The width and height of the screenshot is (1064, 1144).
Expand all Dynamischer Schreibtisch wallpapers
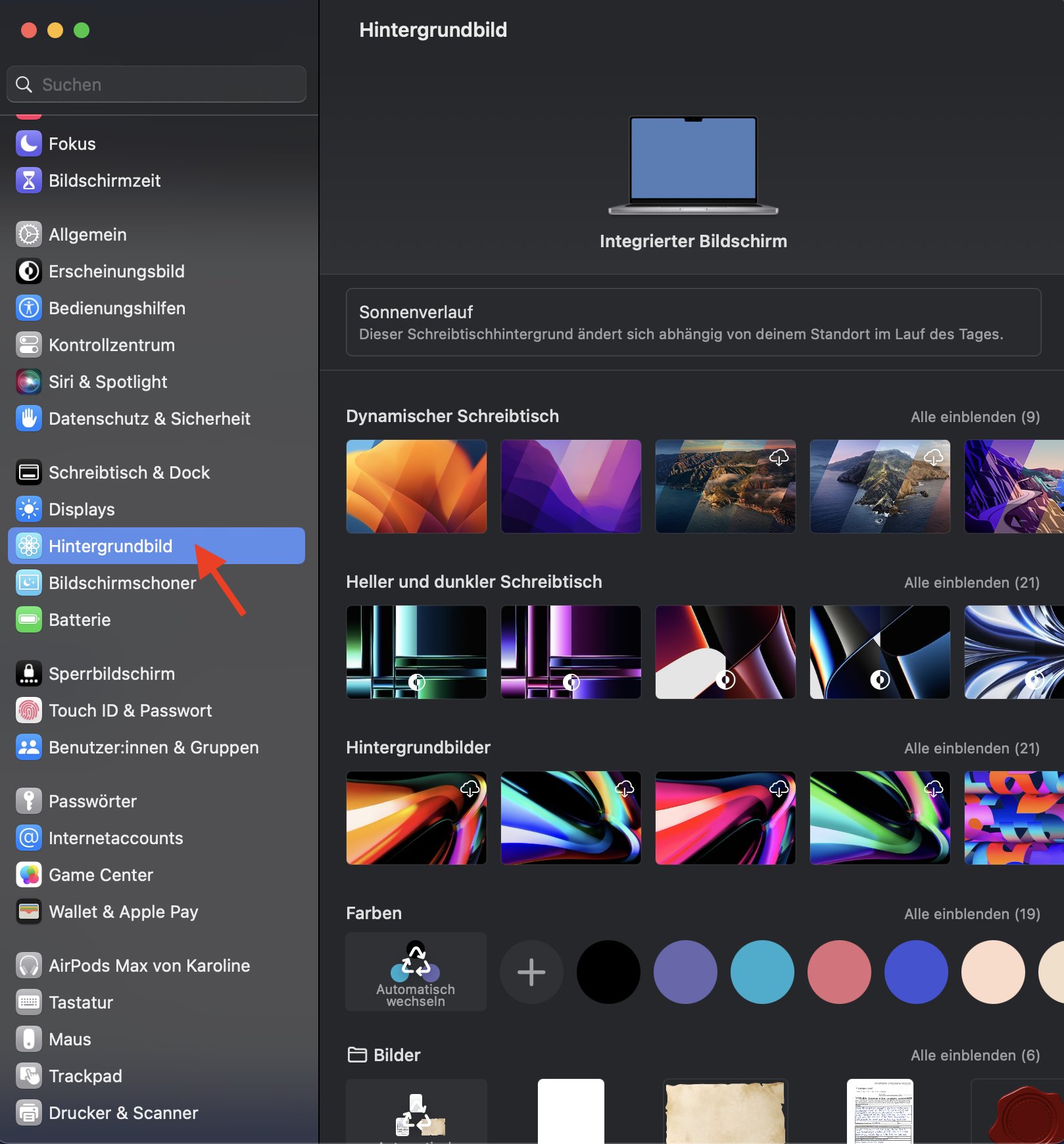[975, 417]
